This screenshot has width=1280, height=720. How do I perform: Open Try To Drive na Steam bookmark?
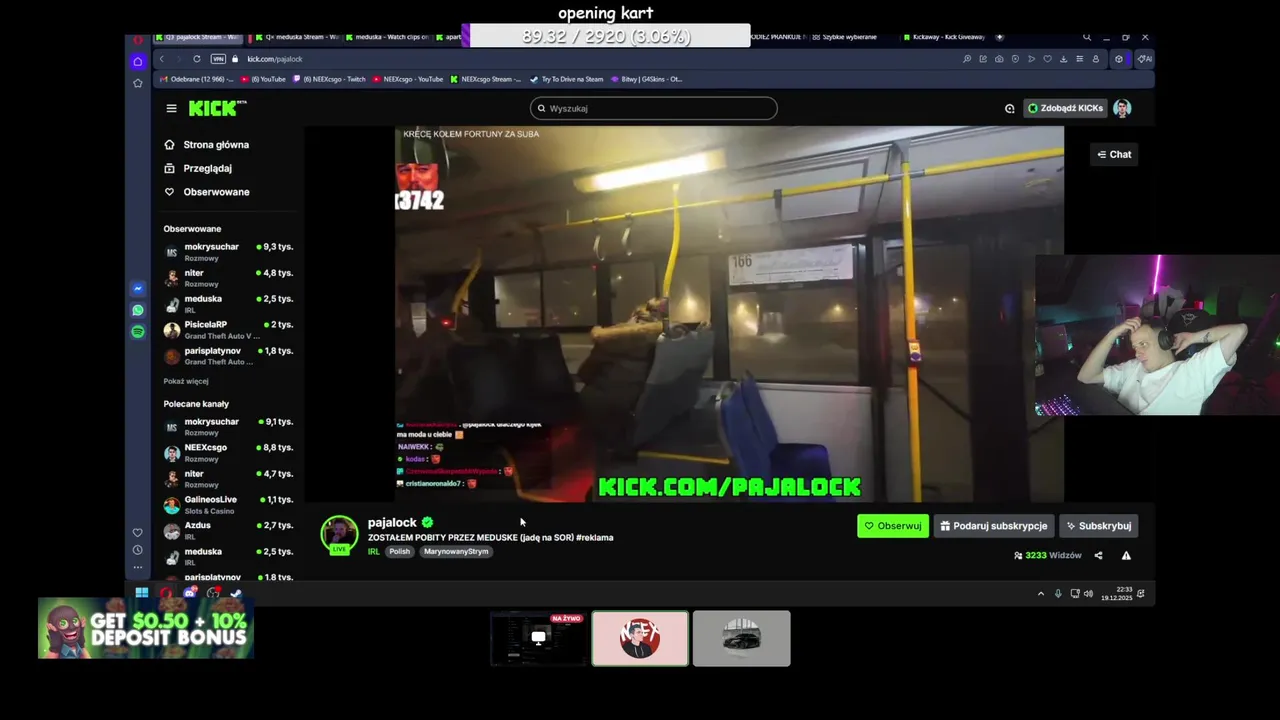pyautogui.click(x=566, y=79)
